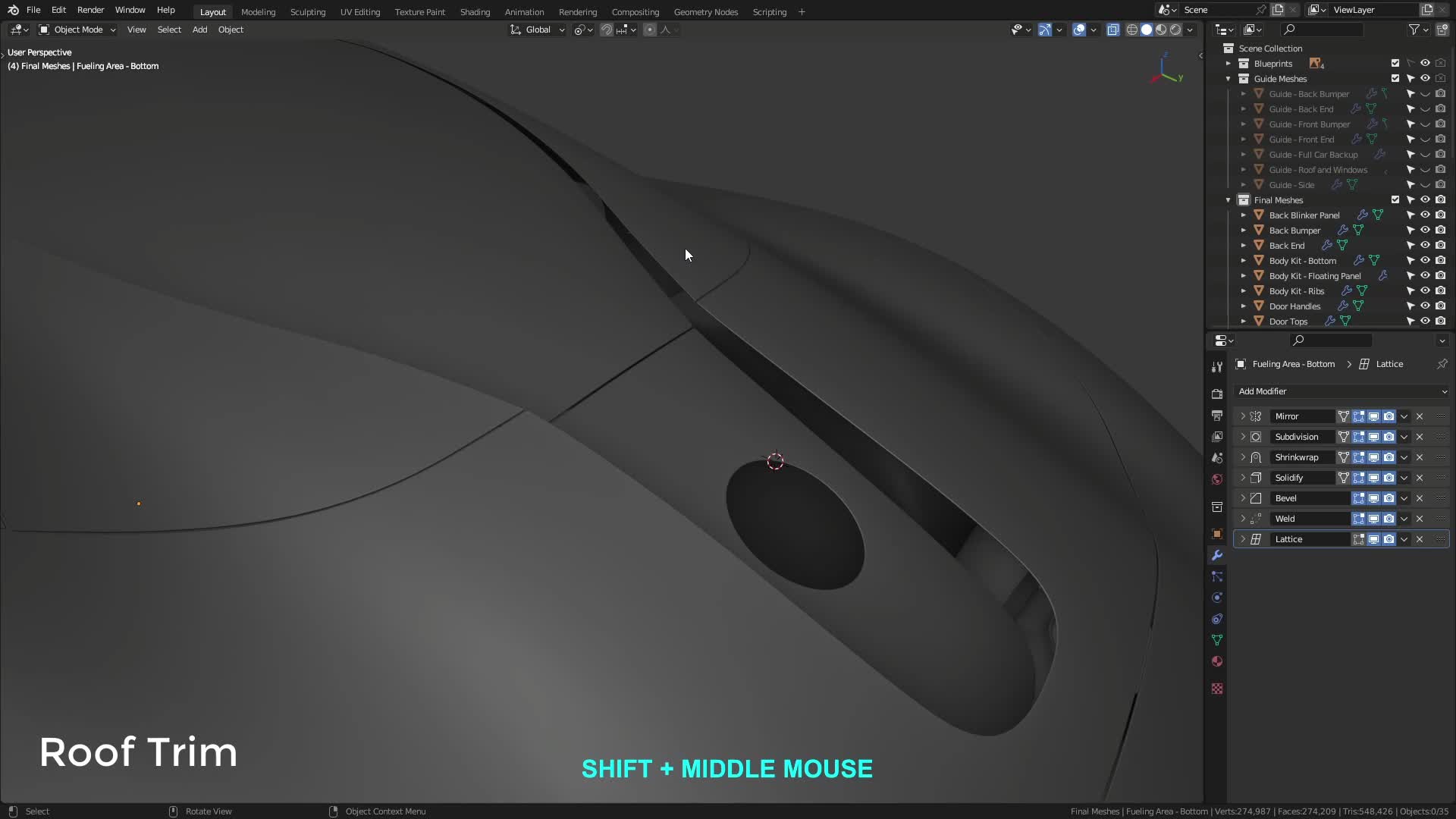
Task: Open the View Layer properties tab
Action: point(1217,437)
